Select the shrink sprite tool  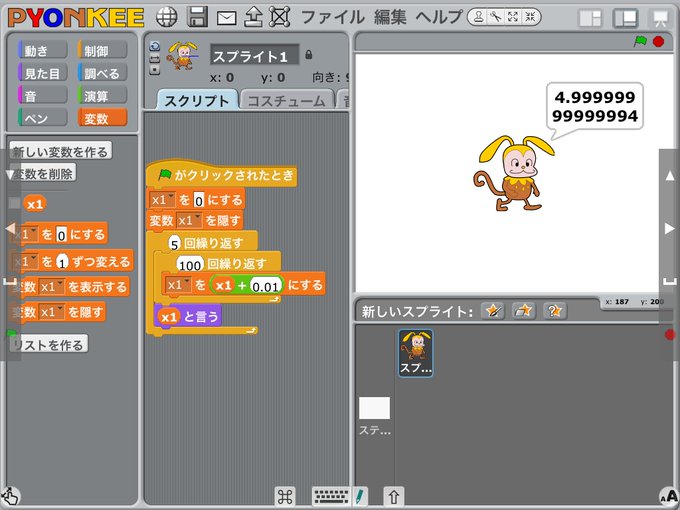click(x=530, y=17)
